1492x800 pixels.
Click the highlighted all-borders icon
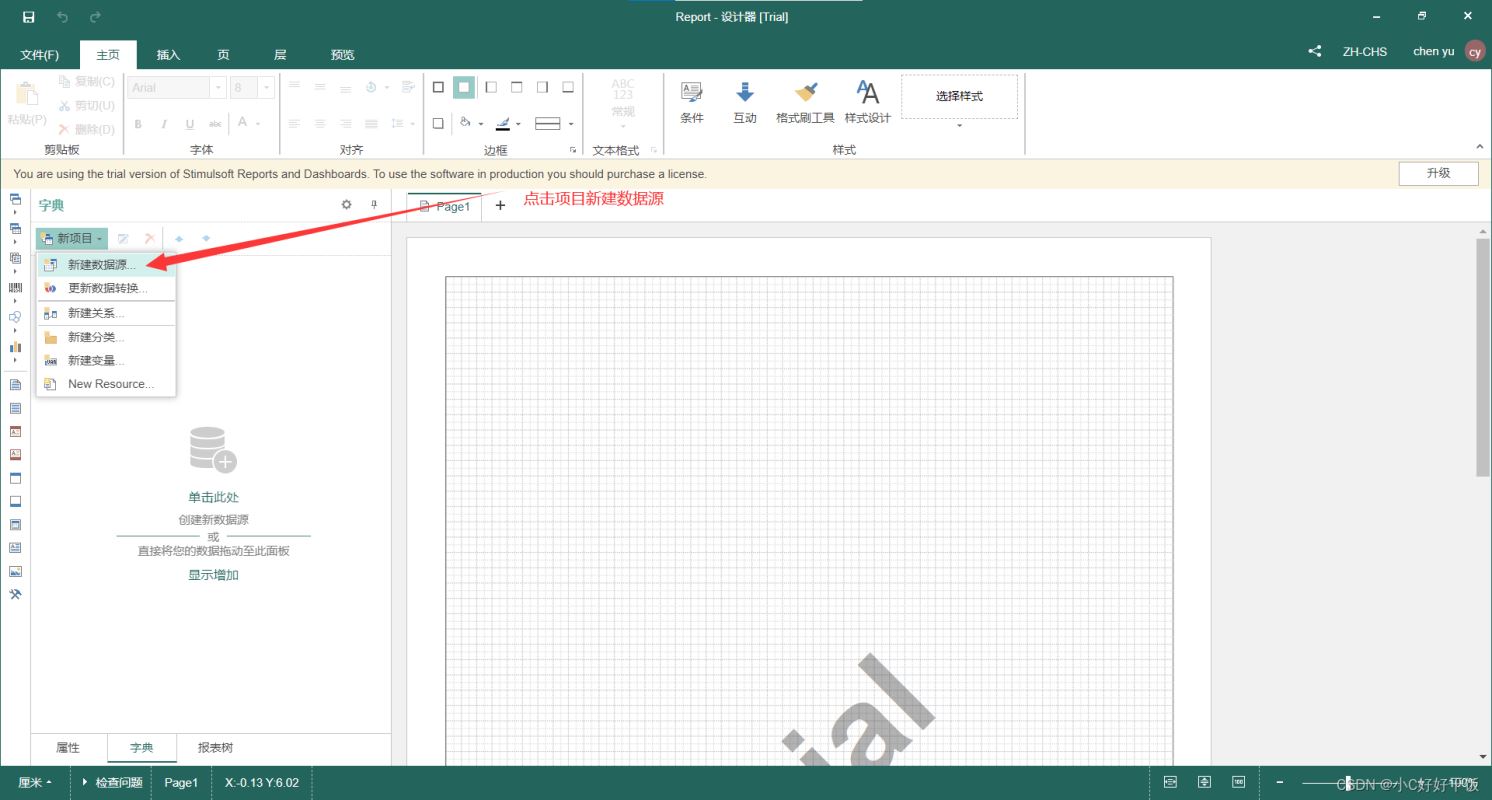(x=464, y=88)
